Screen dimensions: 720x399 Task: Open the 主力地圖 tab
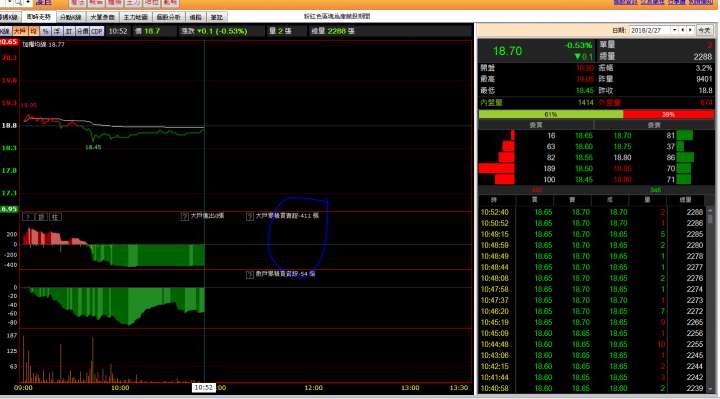click(x=135, y=17)
